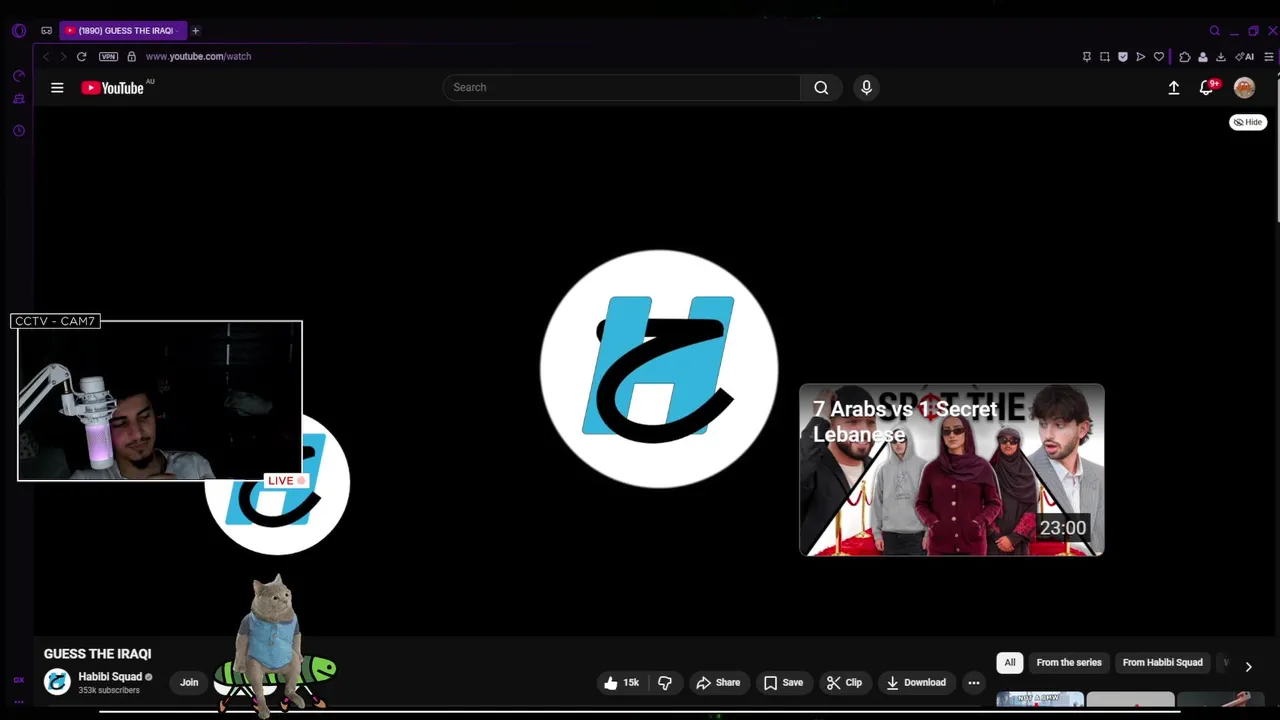Reload the page with the refresh icon
This screenshot has height=720, width=1280.
(x=82, y=57)
